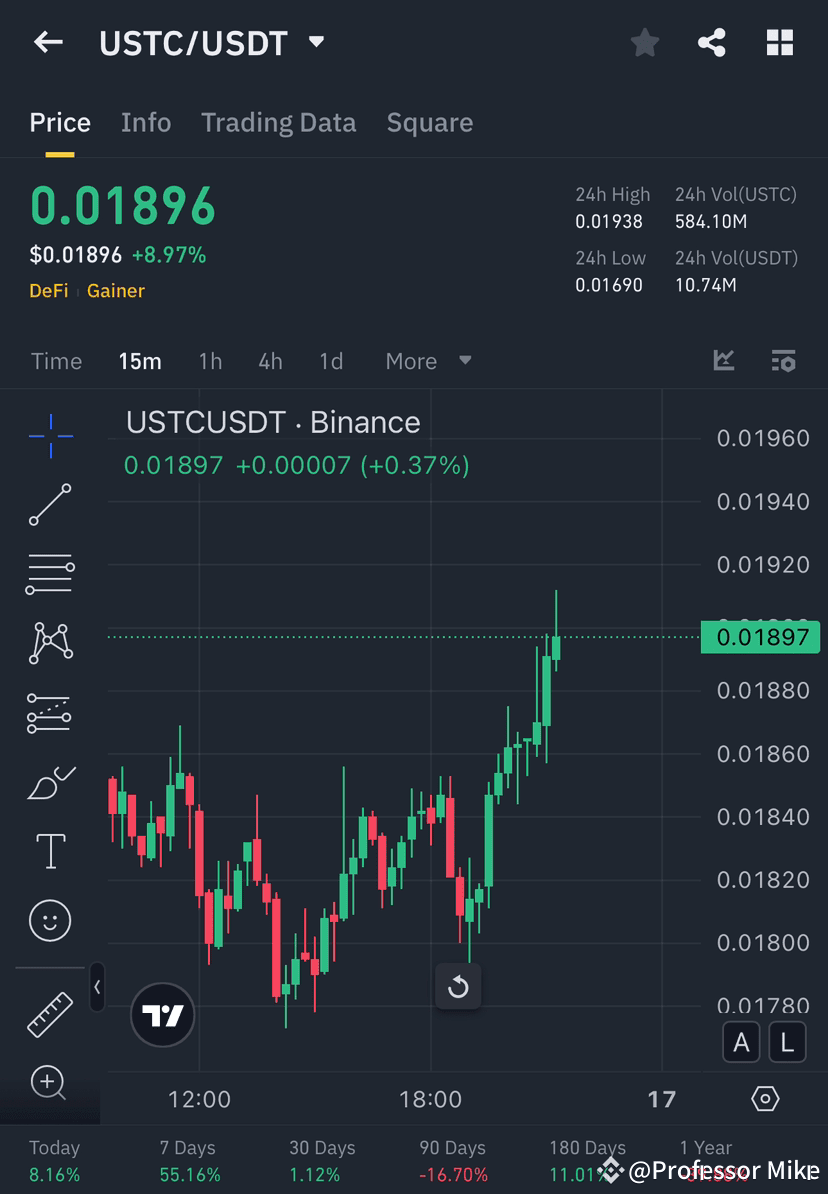The image size is (828, 1194).
Task: Open the Info tab
Action: (x=146, y=122)
